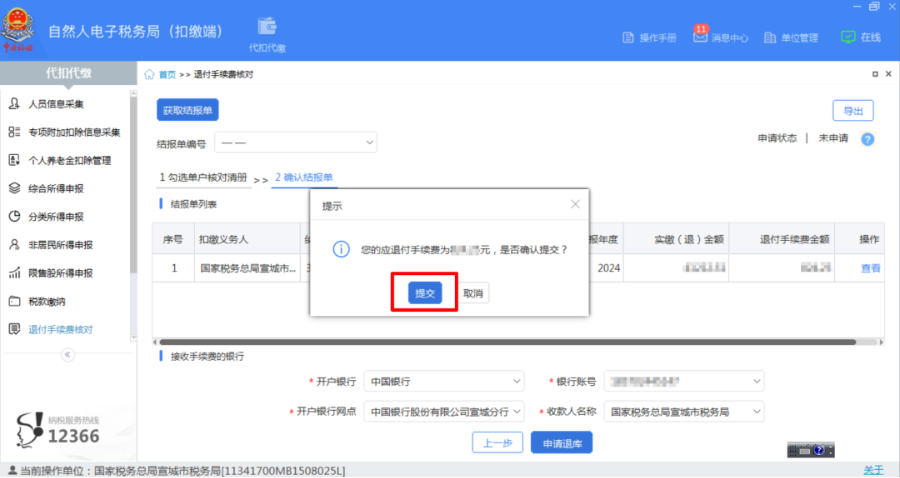Close the 提示 dialog with X
Screen dimensions: 900x478
coord(575,204)
